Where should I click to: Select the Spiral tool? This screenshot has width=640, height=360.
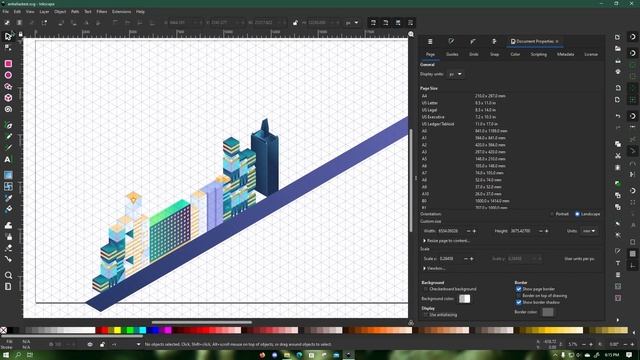[x=8, y=109]
